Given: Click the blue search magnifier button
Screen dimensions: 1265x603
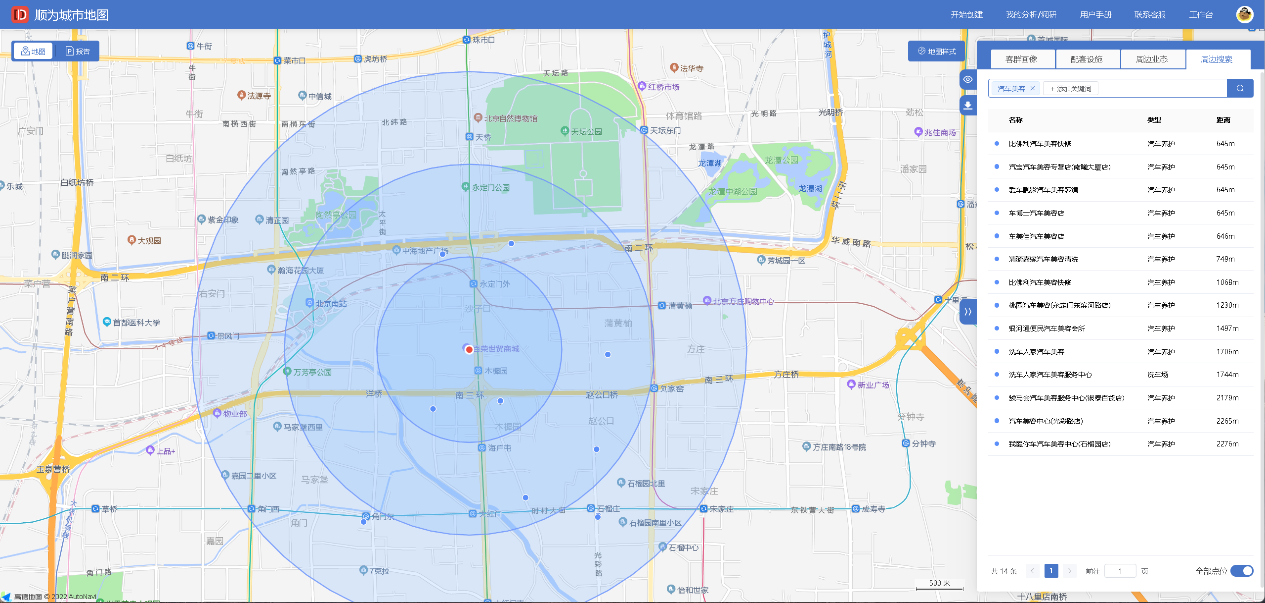Looking at the screenshot, I should click(x=1240, y=88).
